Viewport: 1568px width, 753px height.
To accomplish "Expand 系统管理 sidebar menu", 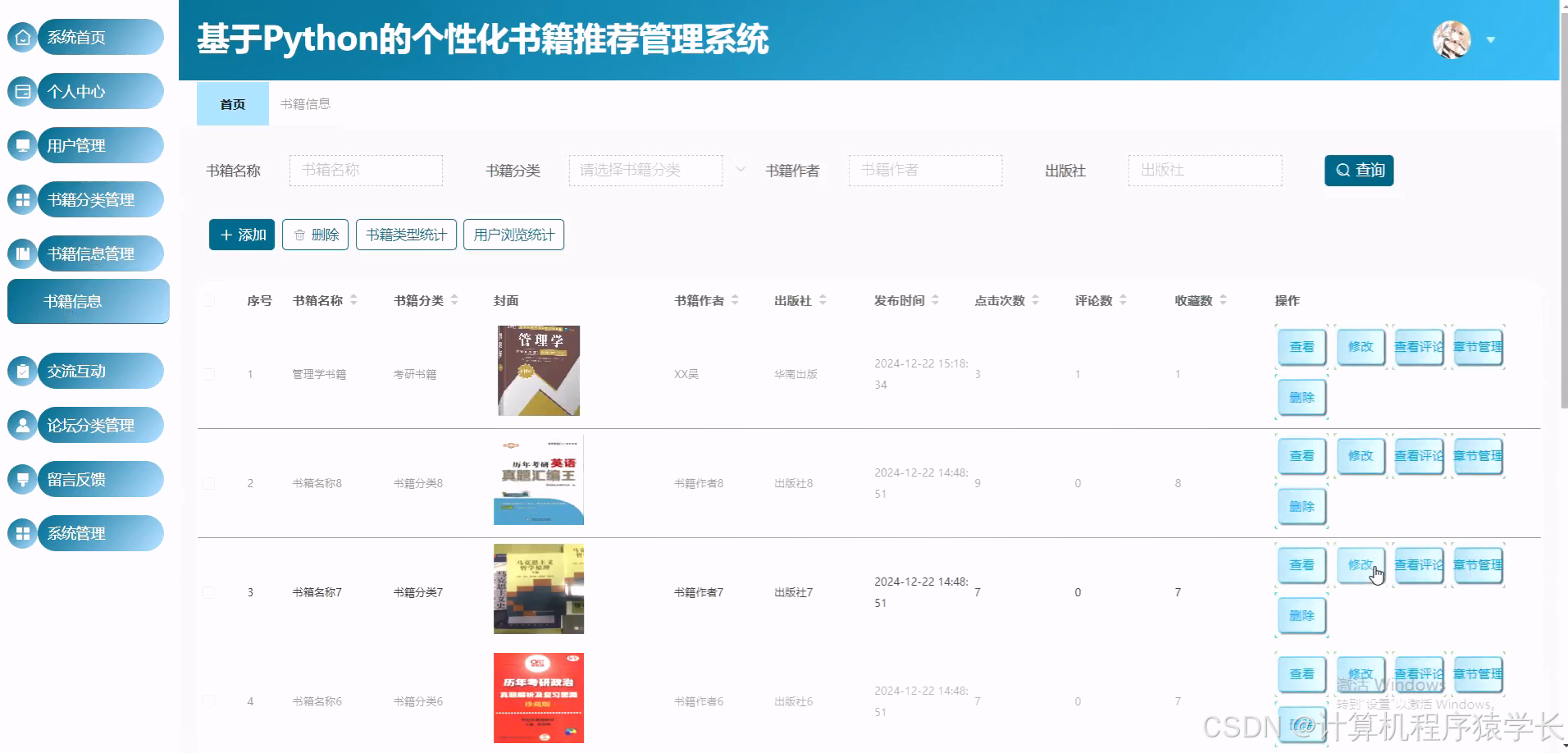I will [x=101, y=533].
